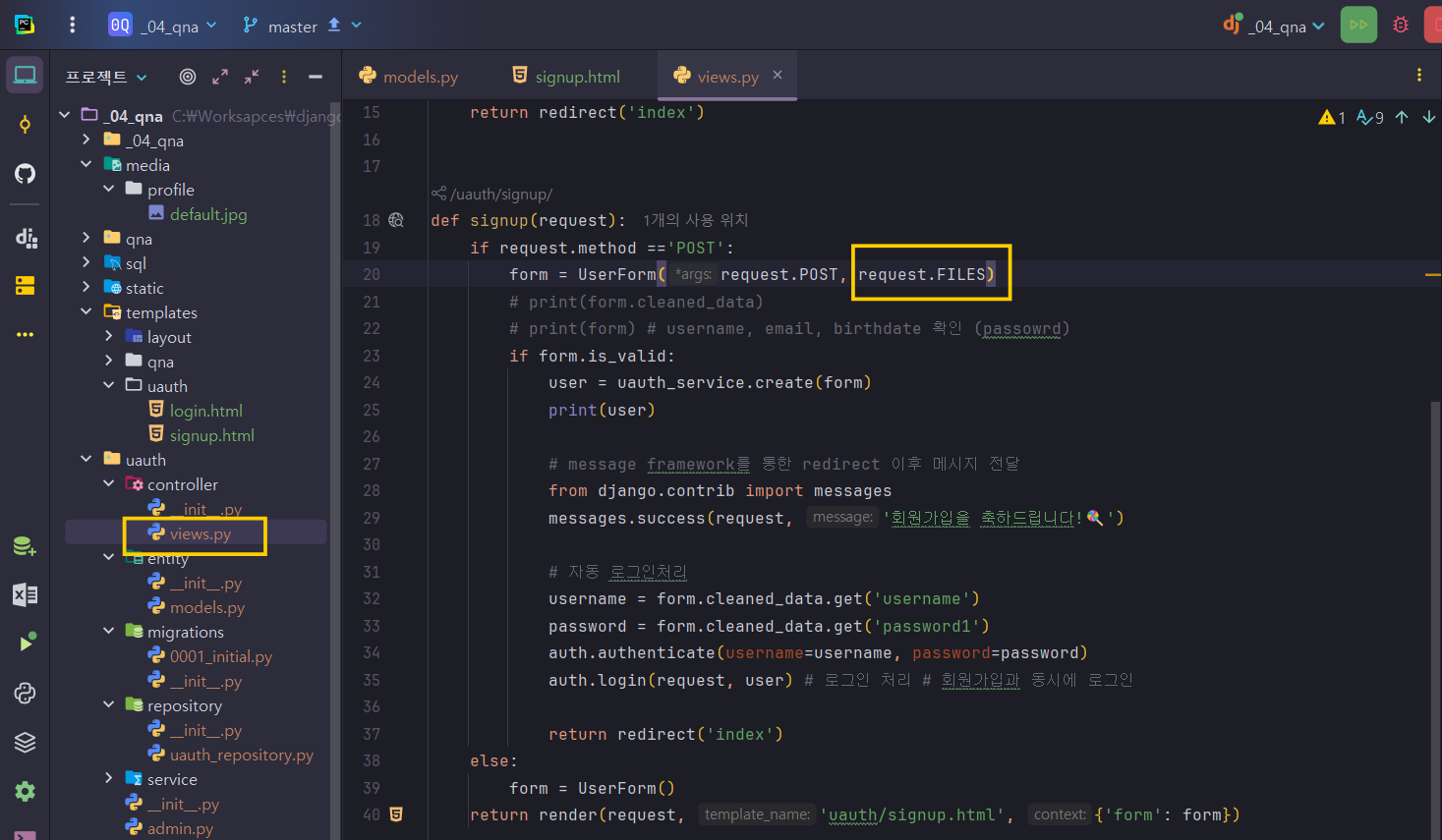Collapse the templates folder
Viewport: 1442px width, 840px height.
pos(87,311)
